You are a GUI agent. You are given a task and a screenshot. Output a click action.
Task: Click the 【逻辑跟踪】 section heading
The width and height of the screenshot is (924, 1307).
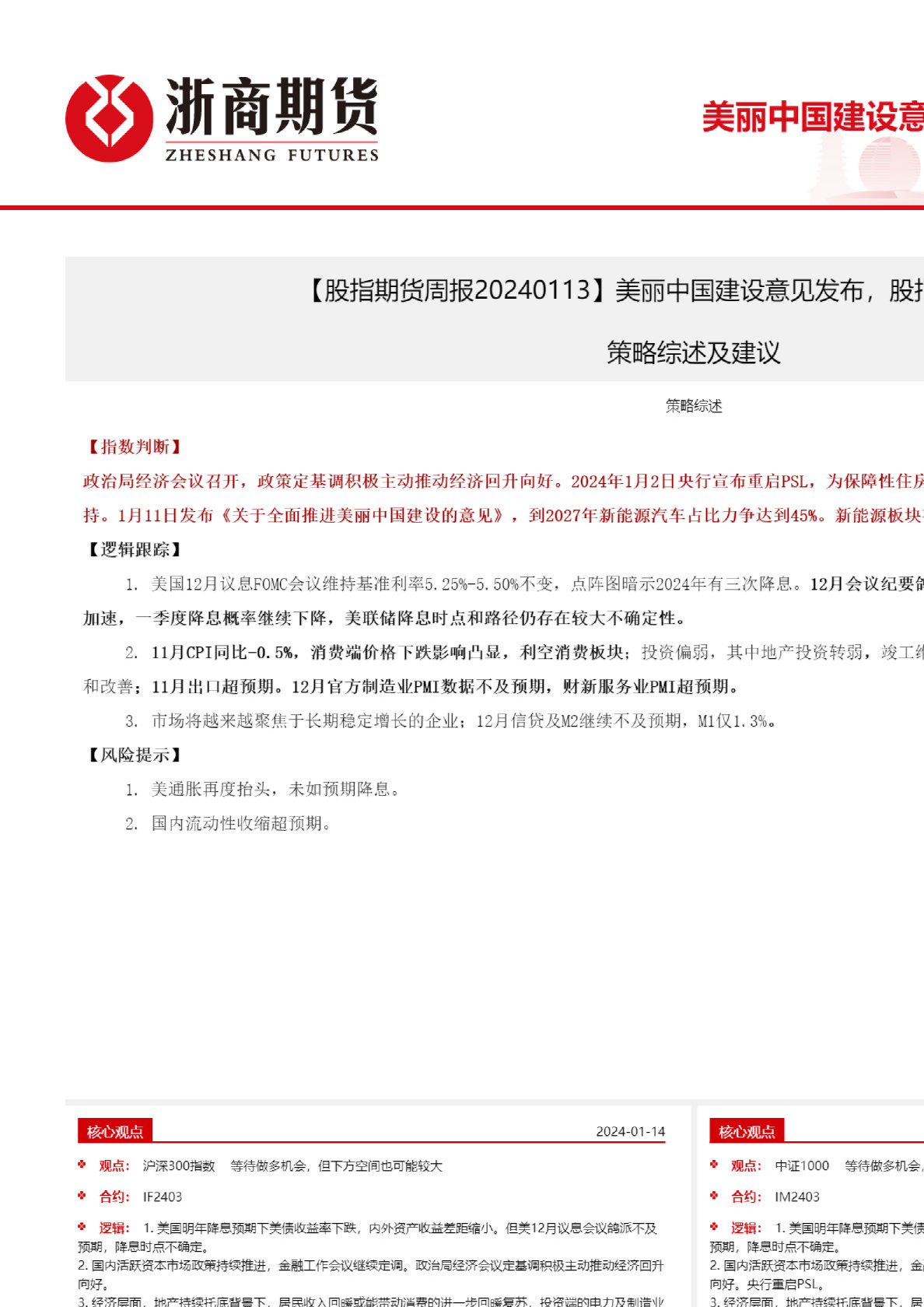(134, 549)
